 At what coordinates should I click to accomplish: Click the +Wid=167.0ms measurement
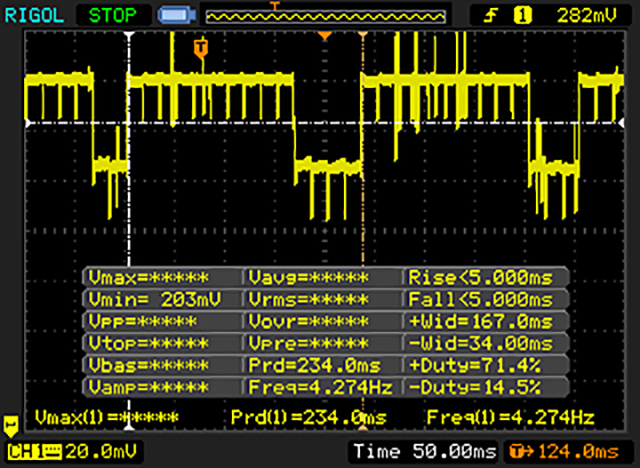point(486,322)
